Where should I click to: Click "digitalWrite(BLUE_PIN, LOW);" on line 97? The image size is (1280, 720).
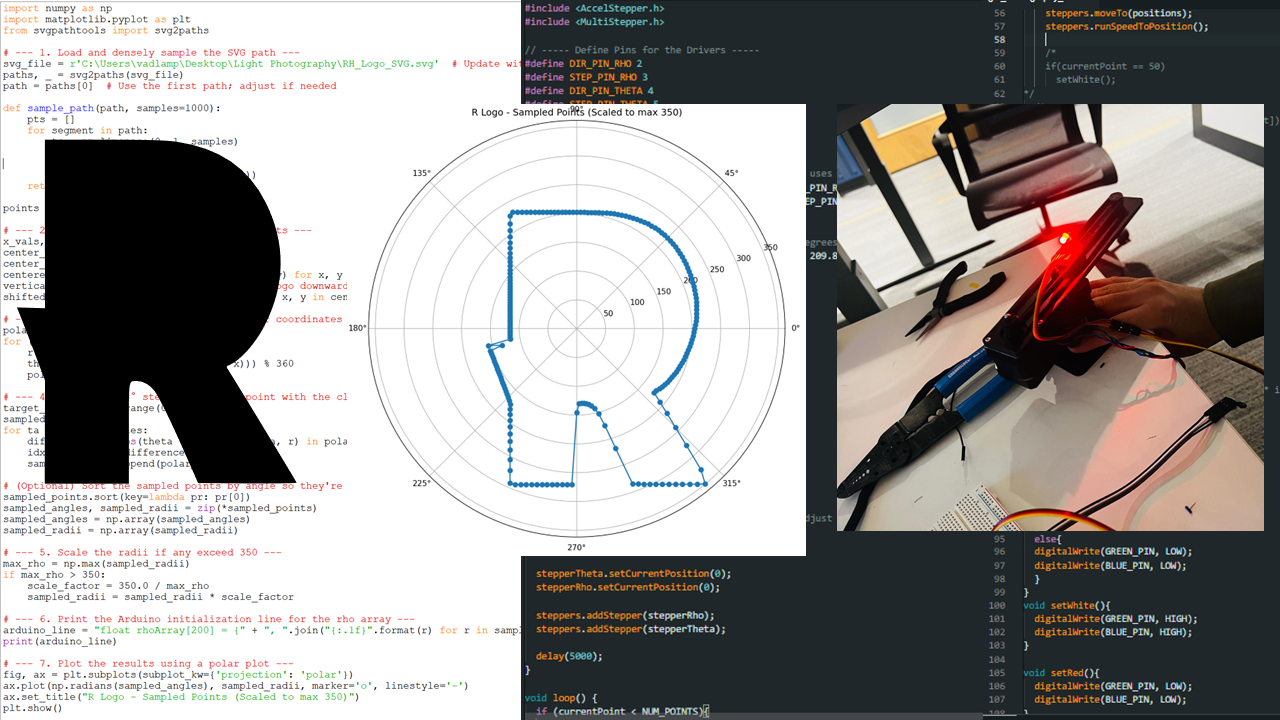pos(1110,565)
